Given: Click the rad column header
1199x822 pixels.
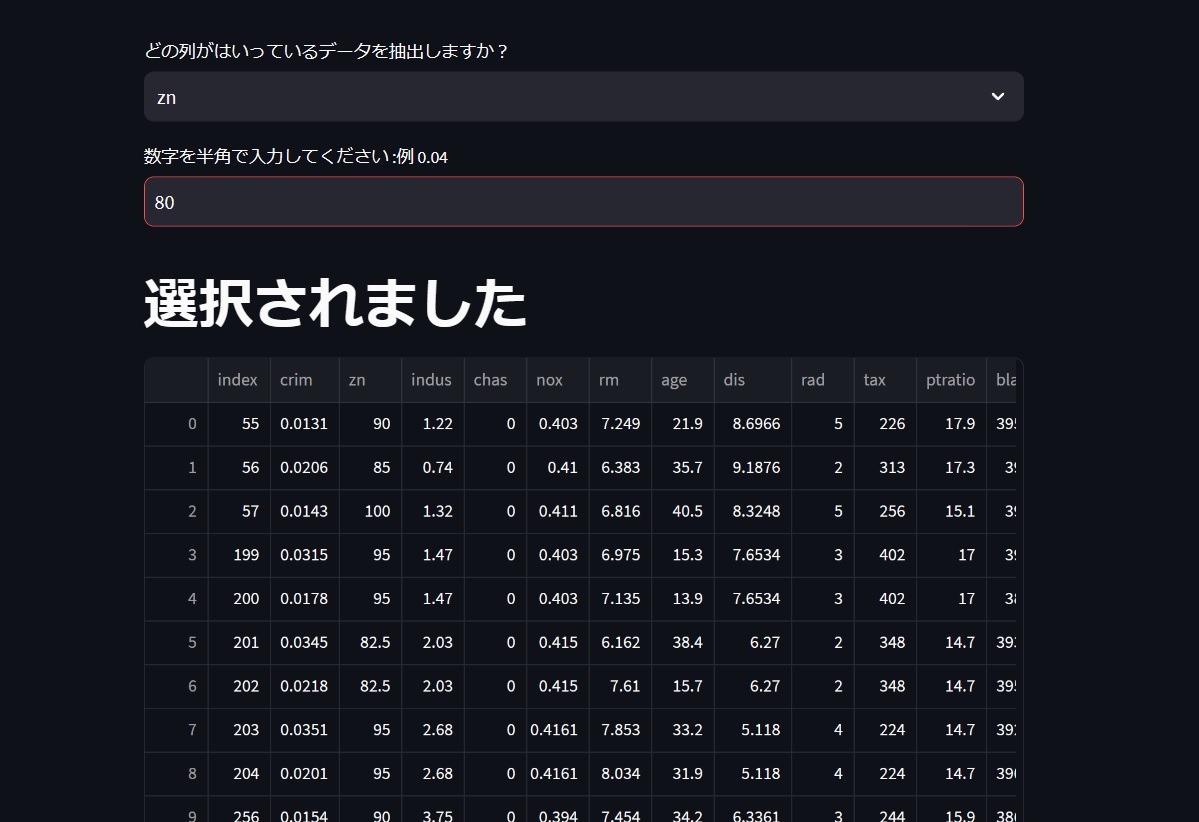Looking at the screenshot, I should [812, 380].
